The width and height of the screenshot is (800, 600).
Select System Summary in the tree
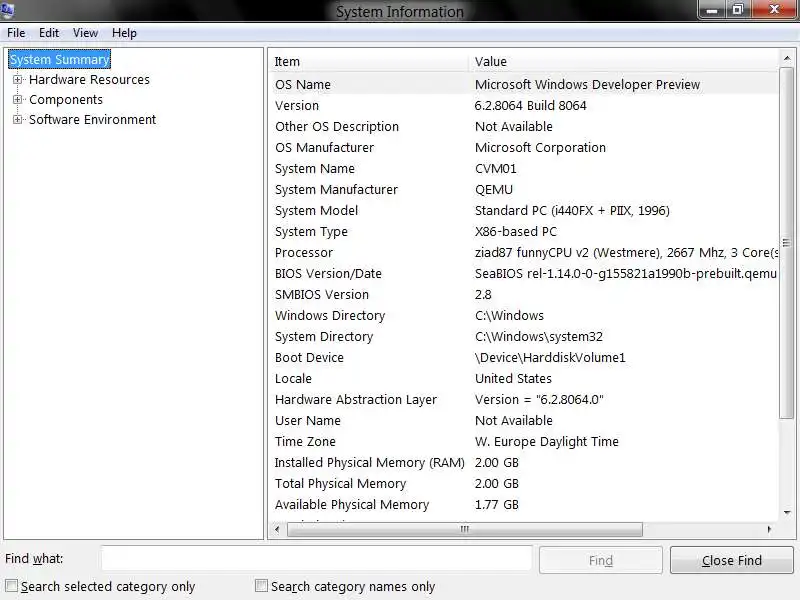click(60, 60)
